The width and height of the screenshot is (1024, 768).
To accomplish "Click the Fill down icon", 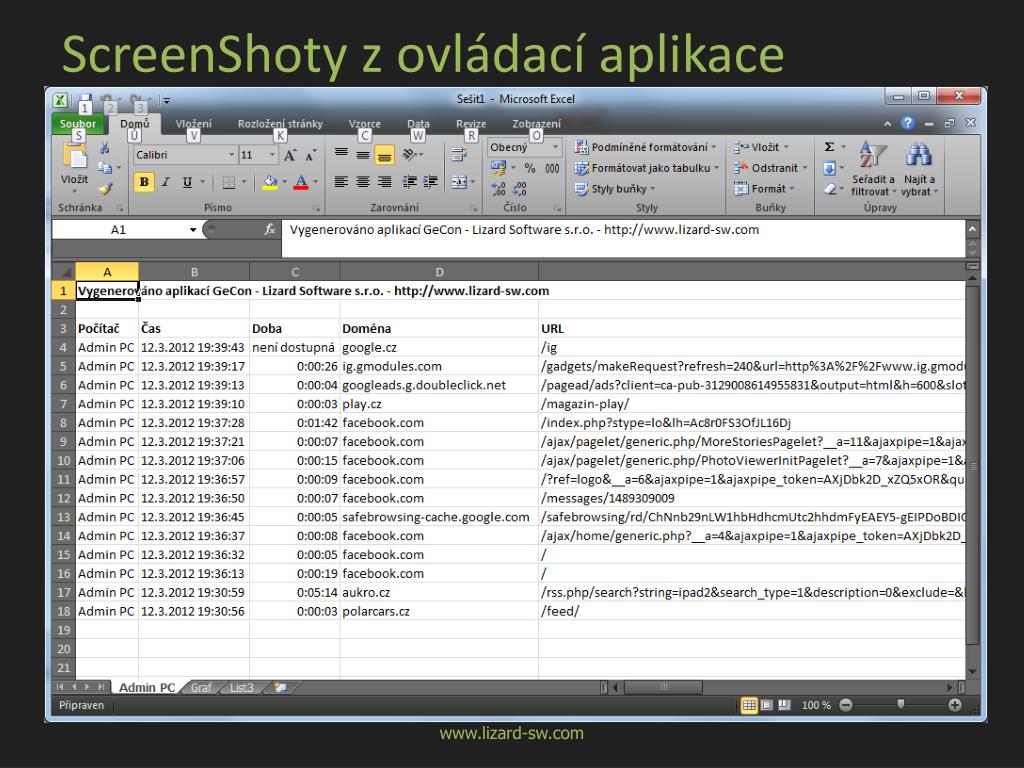I will (829, 168).
